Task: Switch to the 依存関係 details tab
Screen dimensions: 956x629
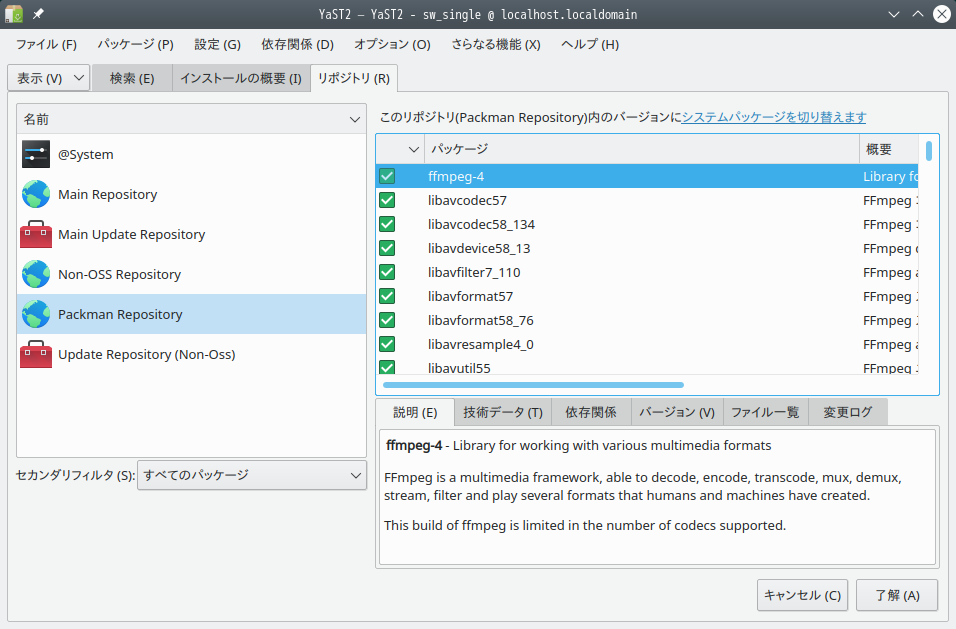Action: 591,413
